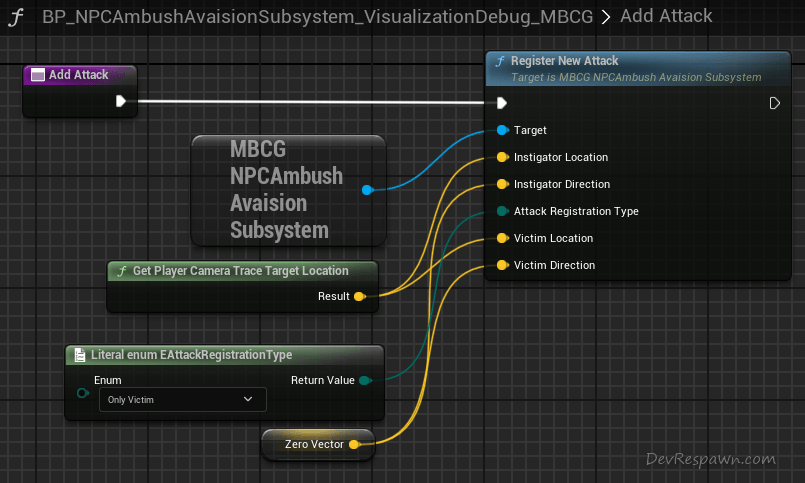Open the Only Victim enum dropdown
The image size is (805, 483).
[x=182, y=400]
